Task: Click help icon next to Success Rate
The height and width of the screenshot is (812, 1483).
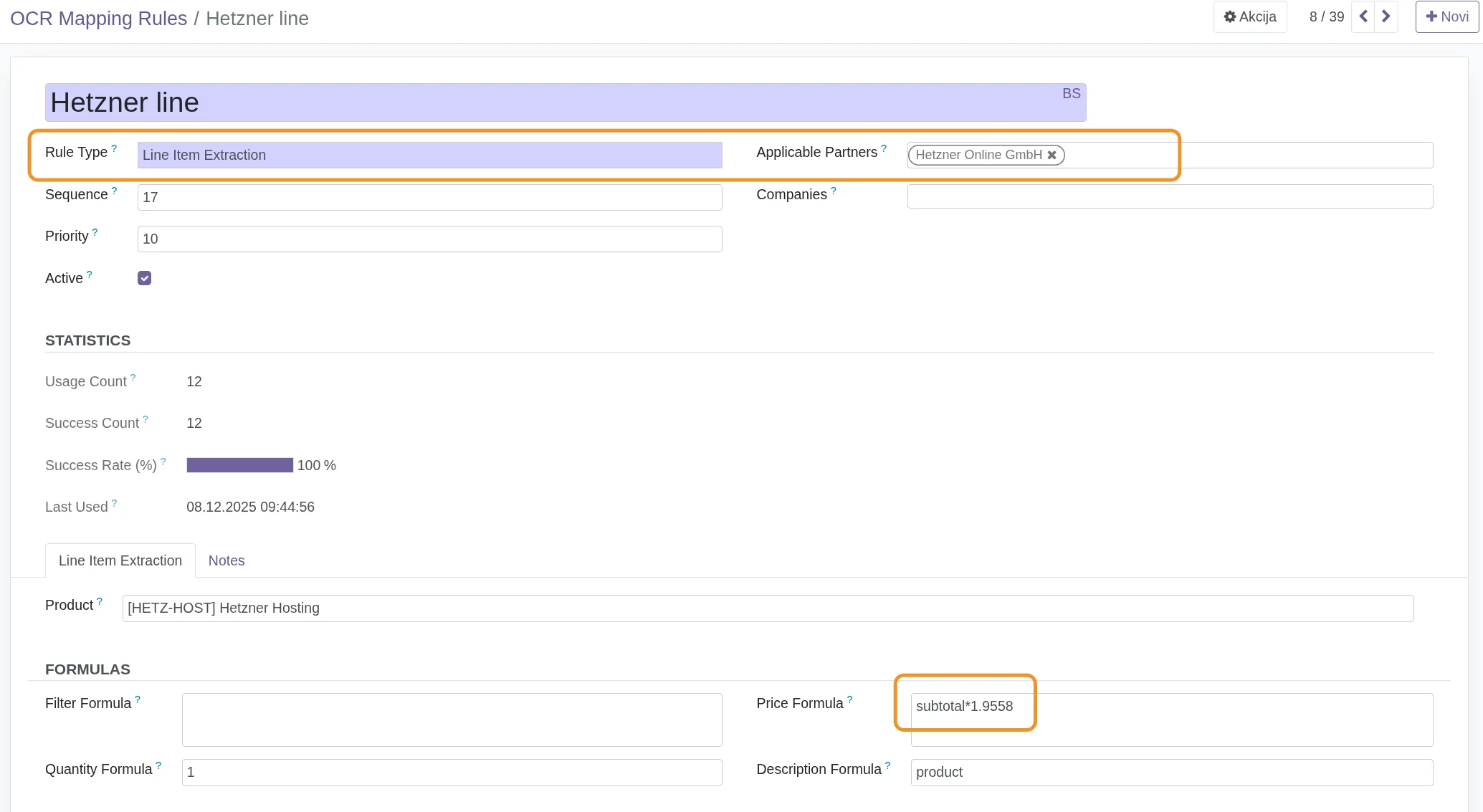Action: 163,462
